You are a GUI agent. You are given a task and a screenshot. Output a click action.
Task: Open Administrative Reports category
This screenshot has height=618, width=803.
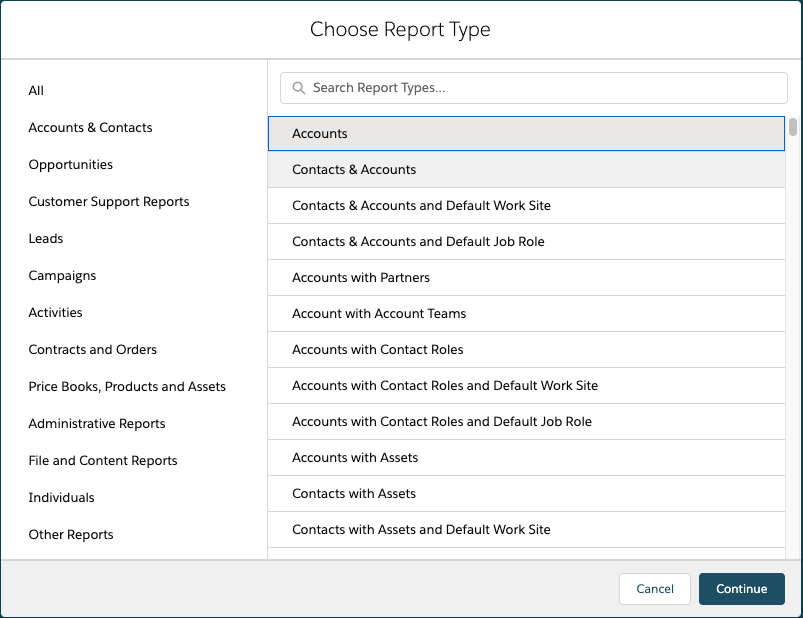[97, 424]
